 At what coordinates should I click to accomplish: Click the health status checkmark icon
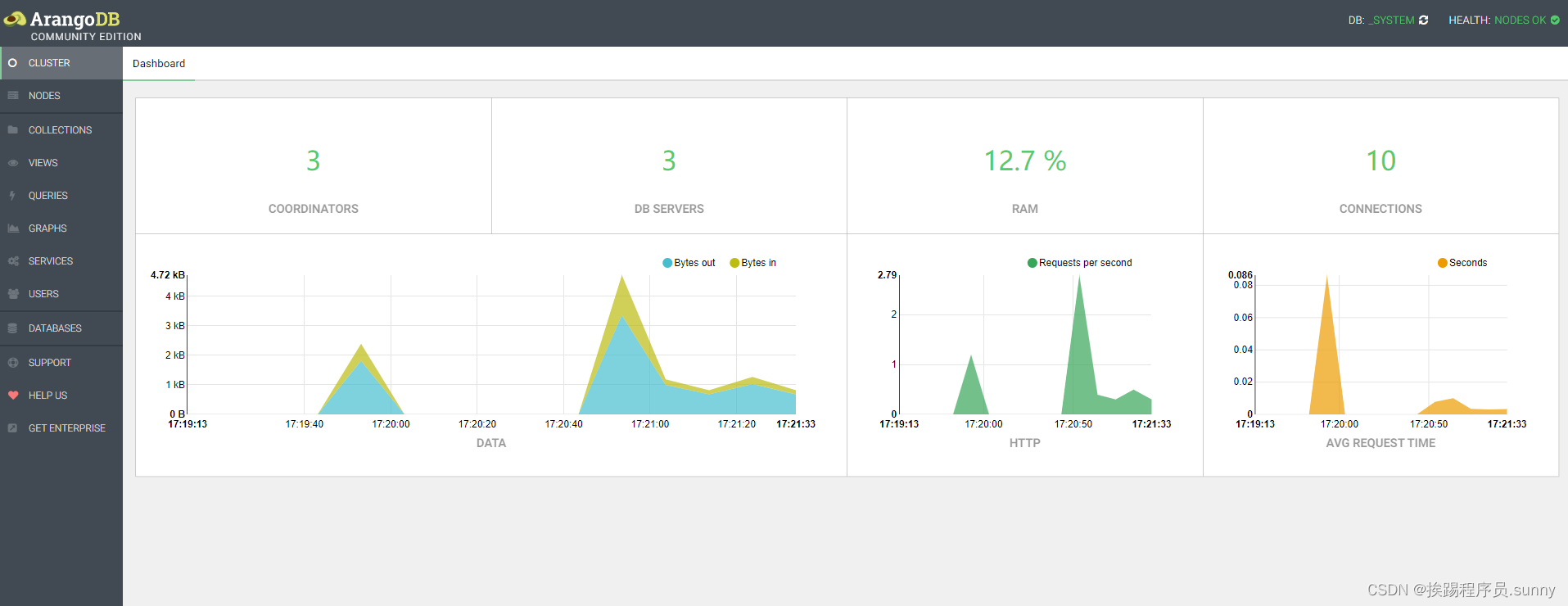pyautogui.click(x=1555, y=20)
